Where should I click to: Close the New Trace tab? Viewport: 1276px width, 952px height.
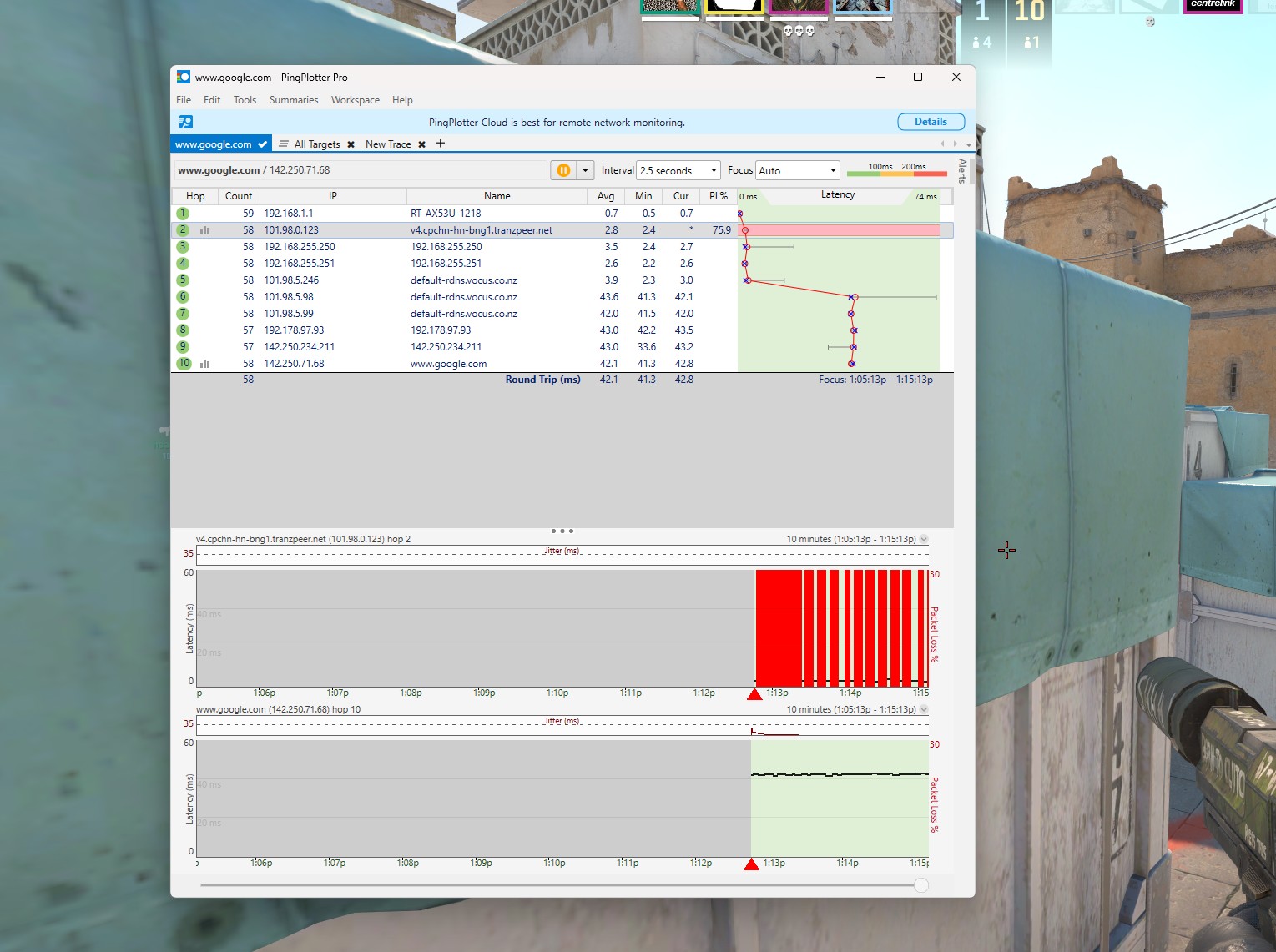coord(422,144)
